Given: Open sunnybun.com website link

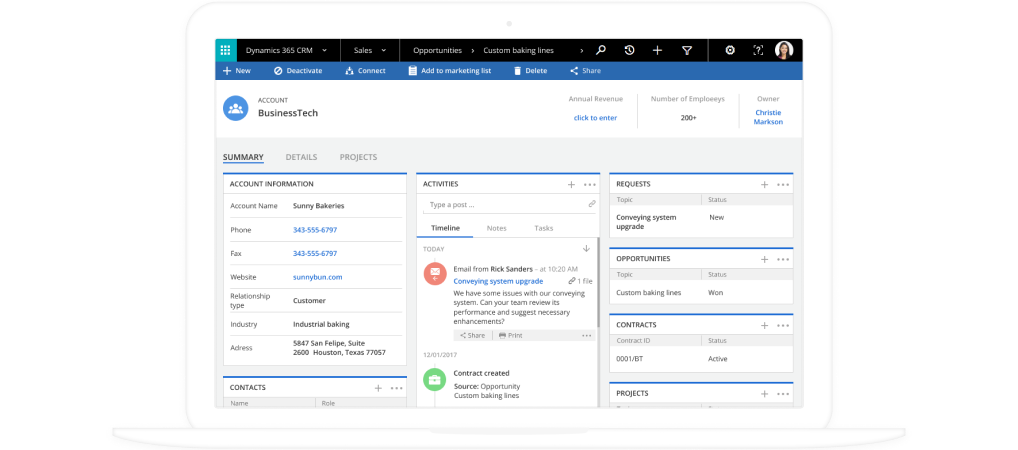Looking at the screenshot, I should click(x=317, y=277).
